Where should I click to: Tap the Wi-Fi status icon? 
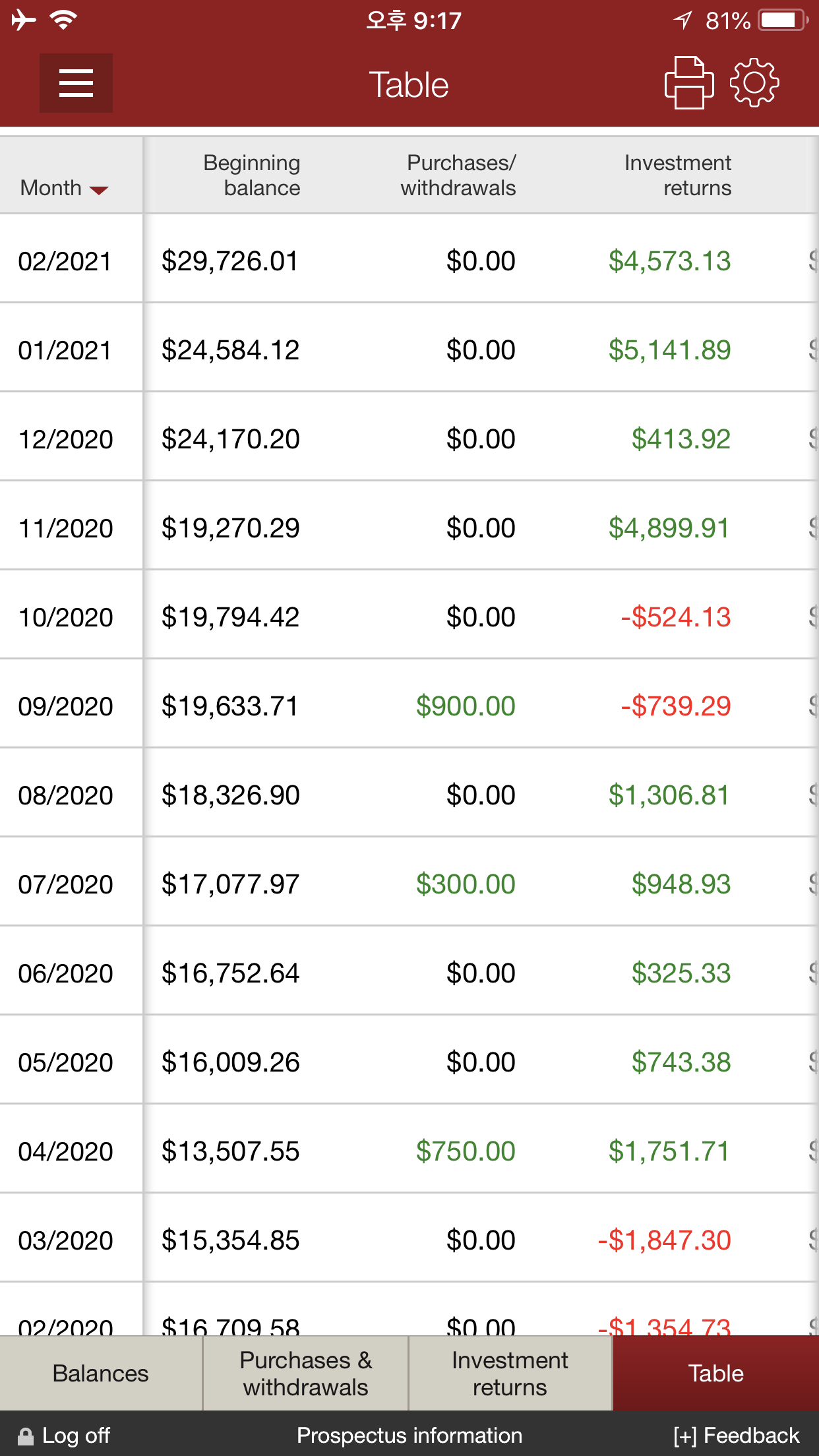coord(63,20)
